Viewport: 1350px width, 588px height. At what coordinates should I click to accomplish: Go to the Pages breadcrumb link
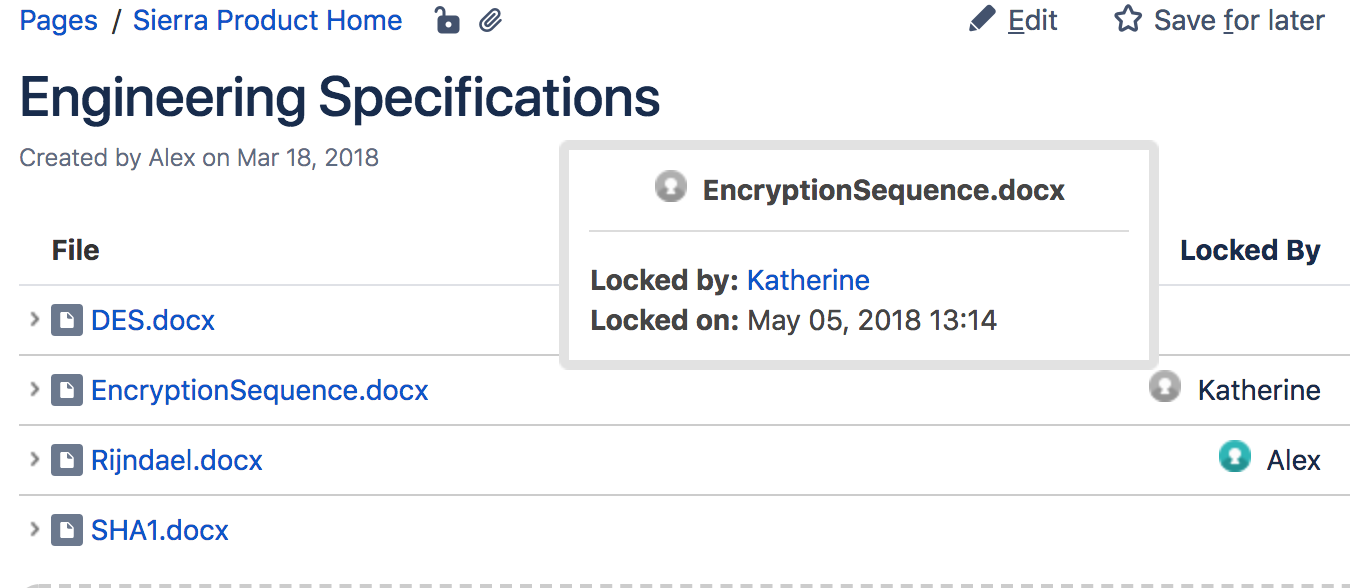[x=59, y=20]
